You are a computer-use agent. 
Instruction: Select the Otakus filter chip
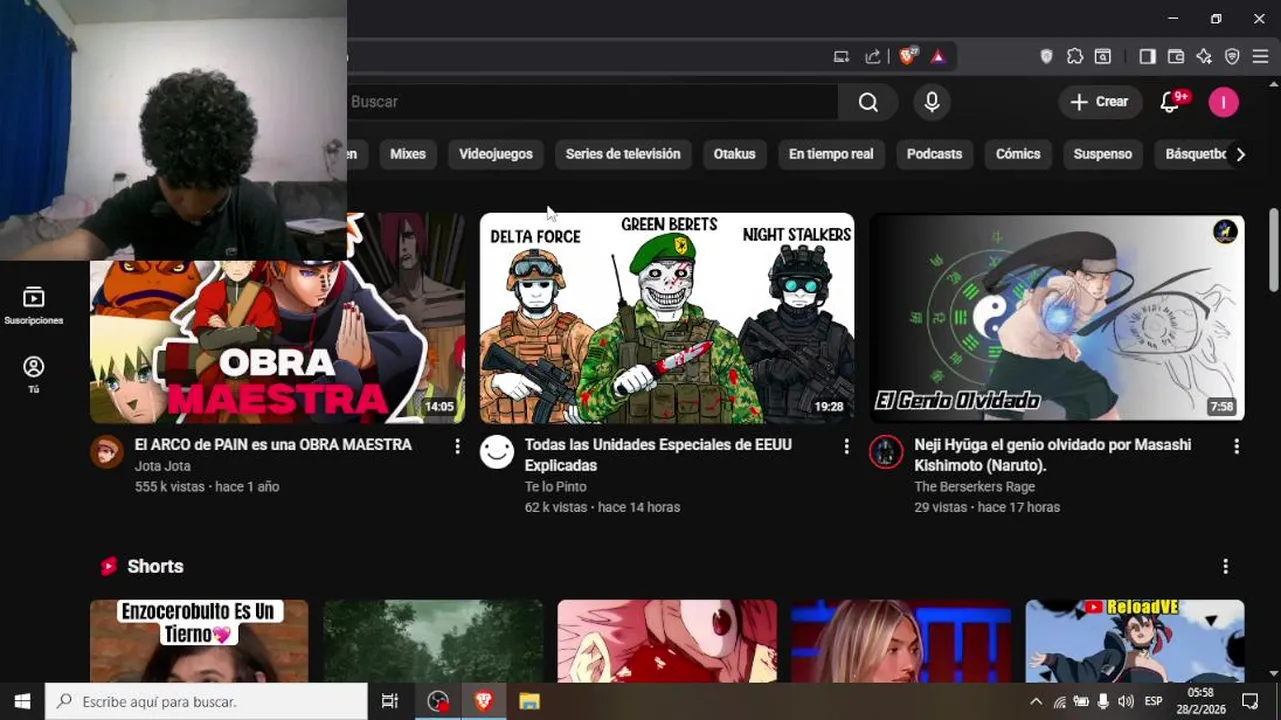click(x=734, y=154)
